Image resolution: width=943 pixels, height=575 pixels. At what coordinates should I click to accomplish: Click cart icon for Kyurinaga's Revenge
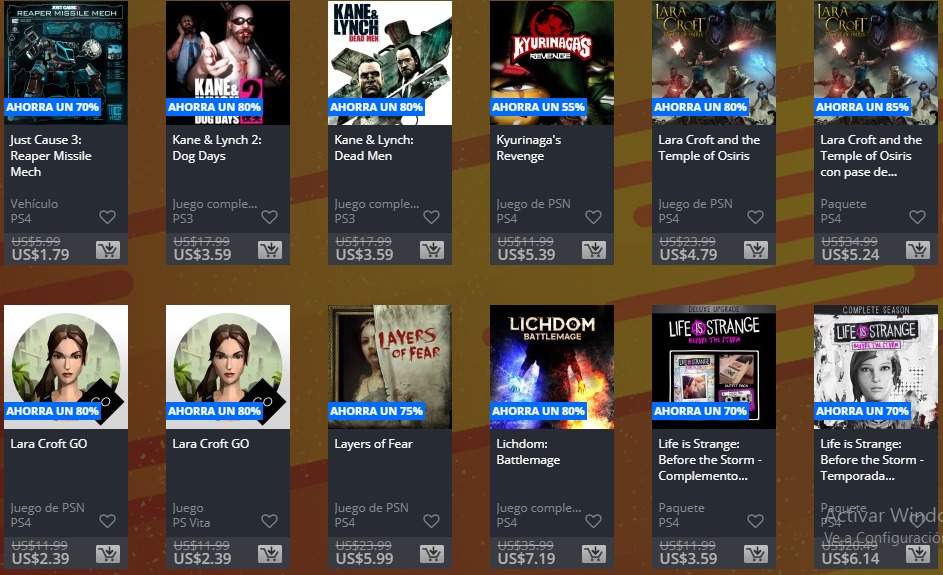pos(594,250)
